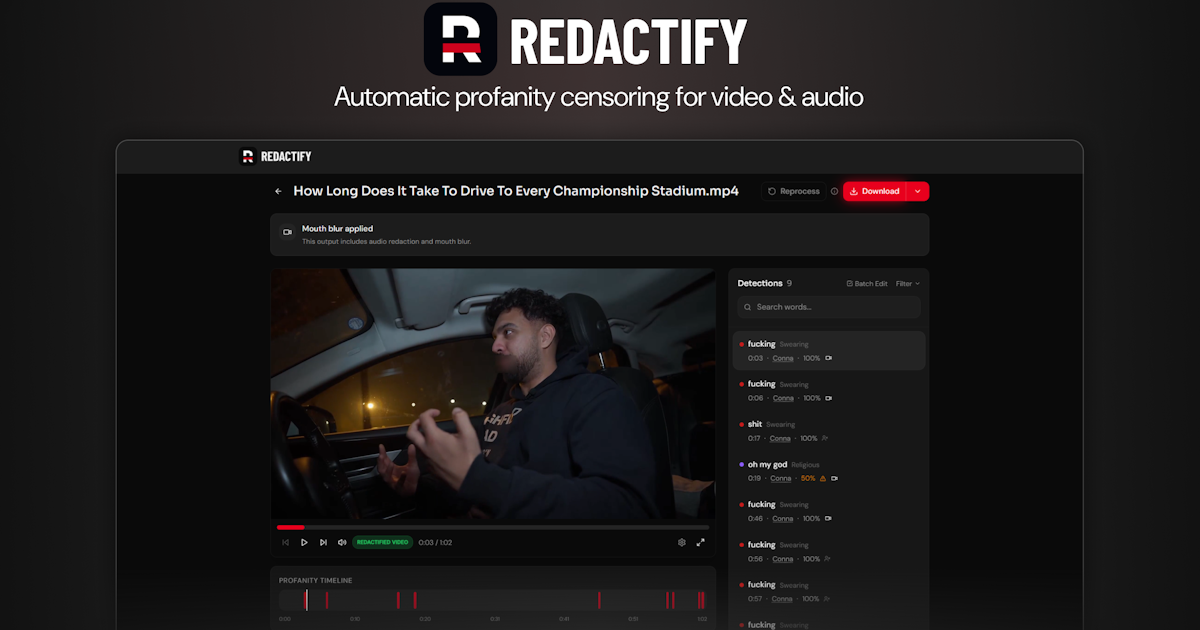1200x630 pixels.
Task: Click the person icon on the 0:17 row
Action: click(x=825, y=438)
